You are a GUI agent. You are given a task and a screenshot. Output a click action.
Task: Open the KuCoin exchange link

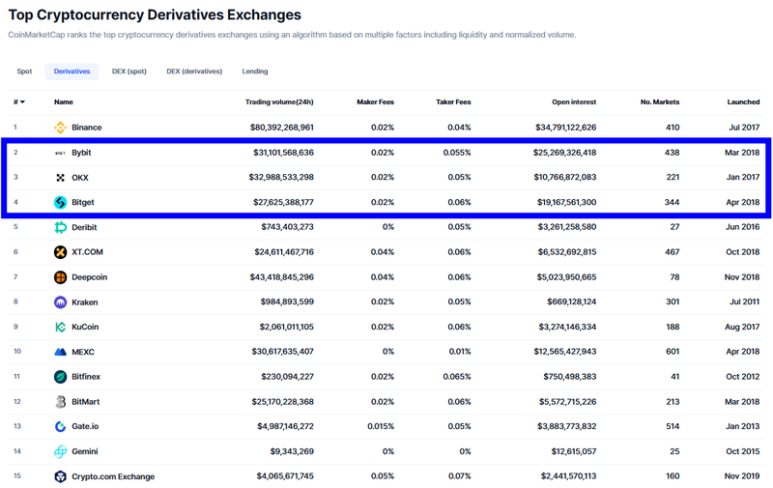pyautogui.click(x=85, y=327)
